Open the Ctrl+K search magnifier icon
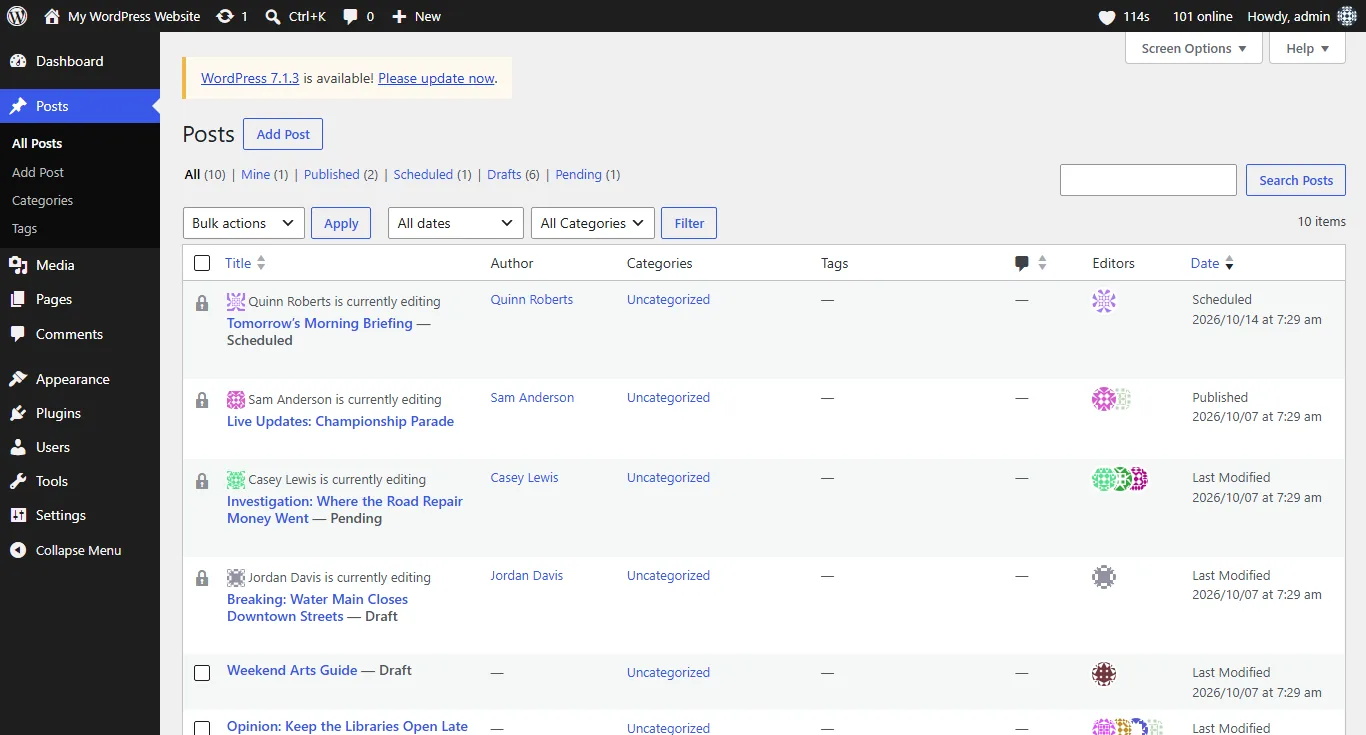Viewport: 1366px width, 735px height. coord(273,16)
